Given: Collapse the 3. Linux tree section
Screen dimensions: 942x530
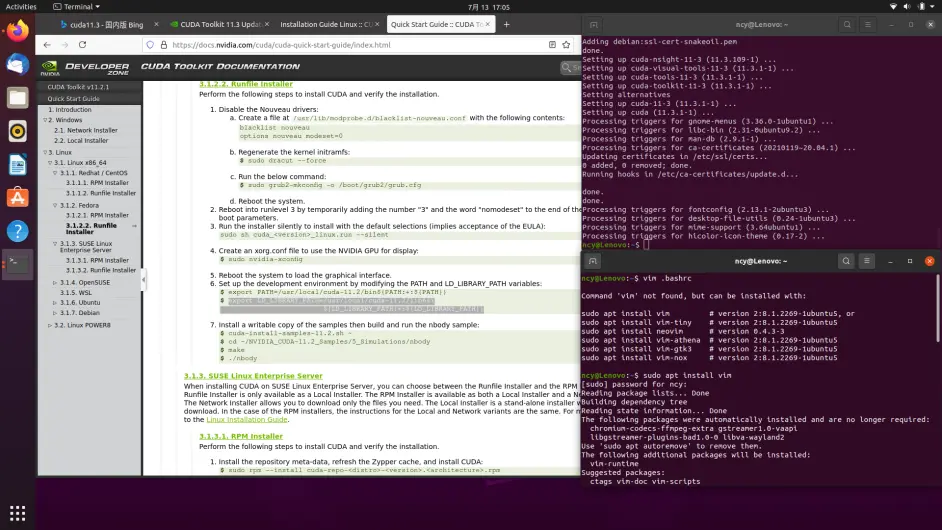Looking at the screenshot, I should 45,153.
